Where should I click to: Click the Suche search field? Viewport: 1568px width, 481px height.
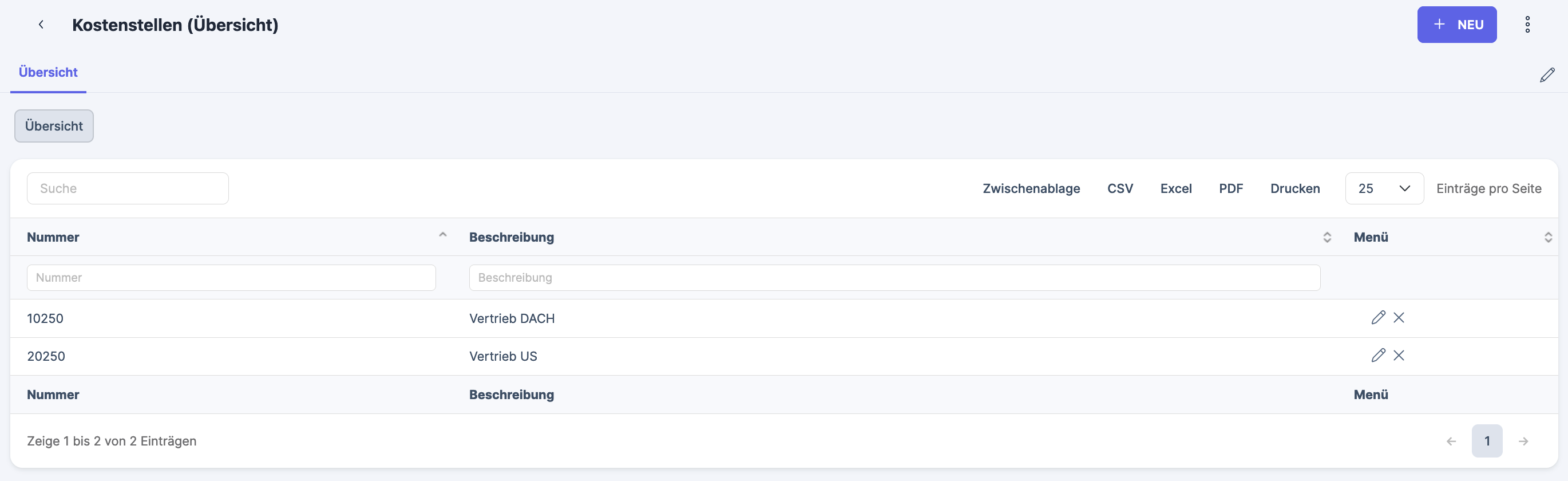coord(128,189)
